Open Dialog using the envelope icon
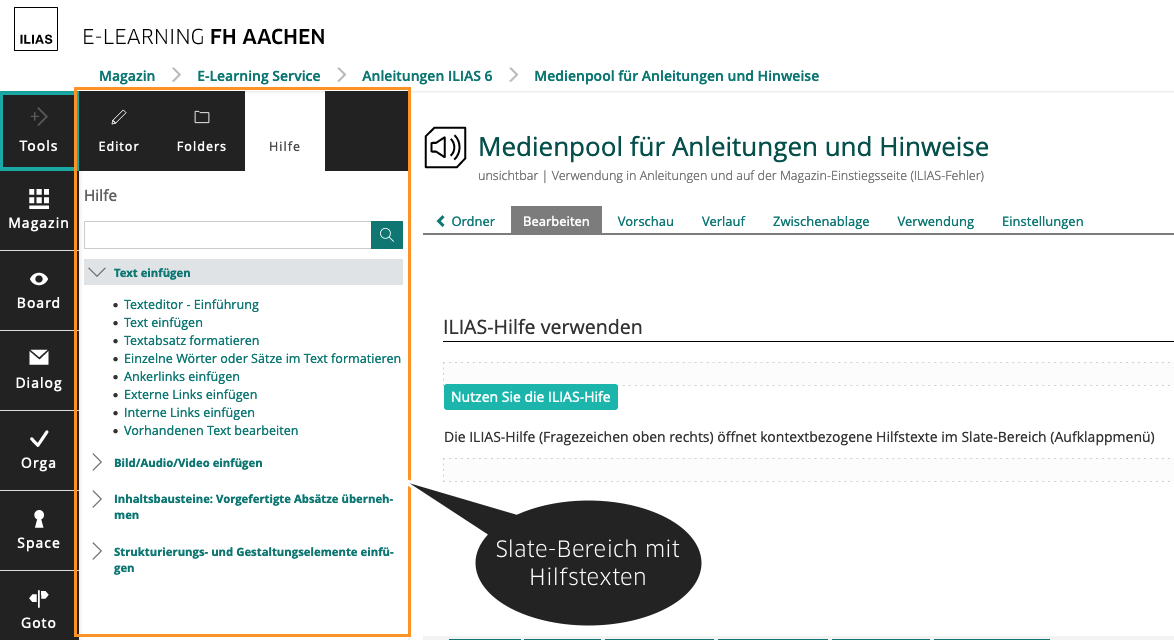1174x640 pixels. click(x=38, y=370)
